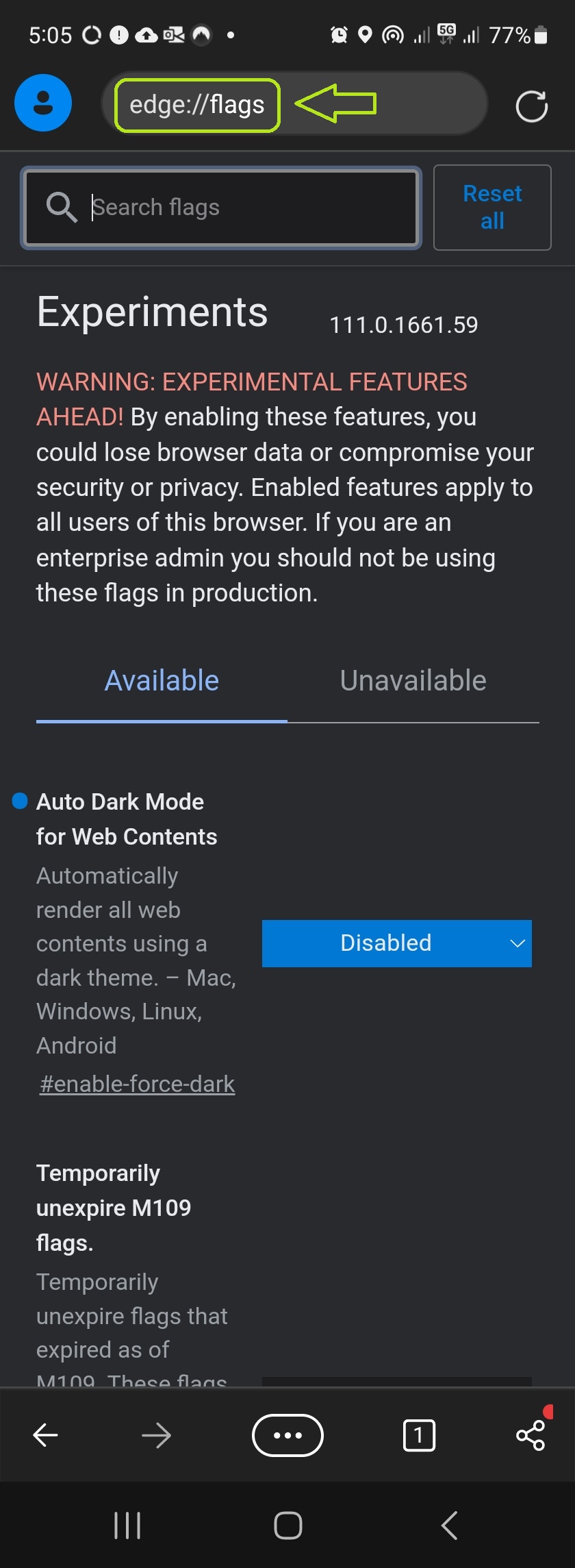Image resolution: width=575 pixels, height=1568 pixels.
Task: Switch to the Available tab
Action: click(162, 681)
